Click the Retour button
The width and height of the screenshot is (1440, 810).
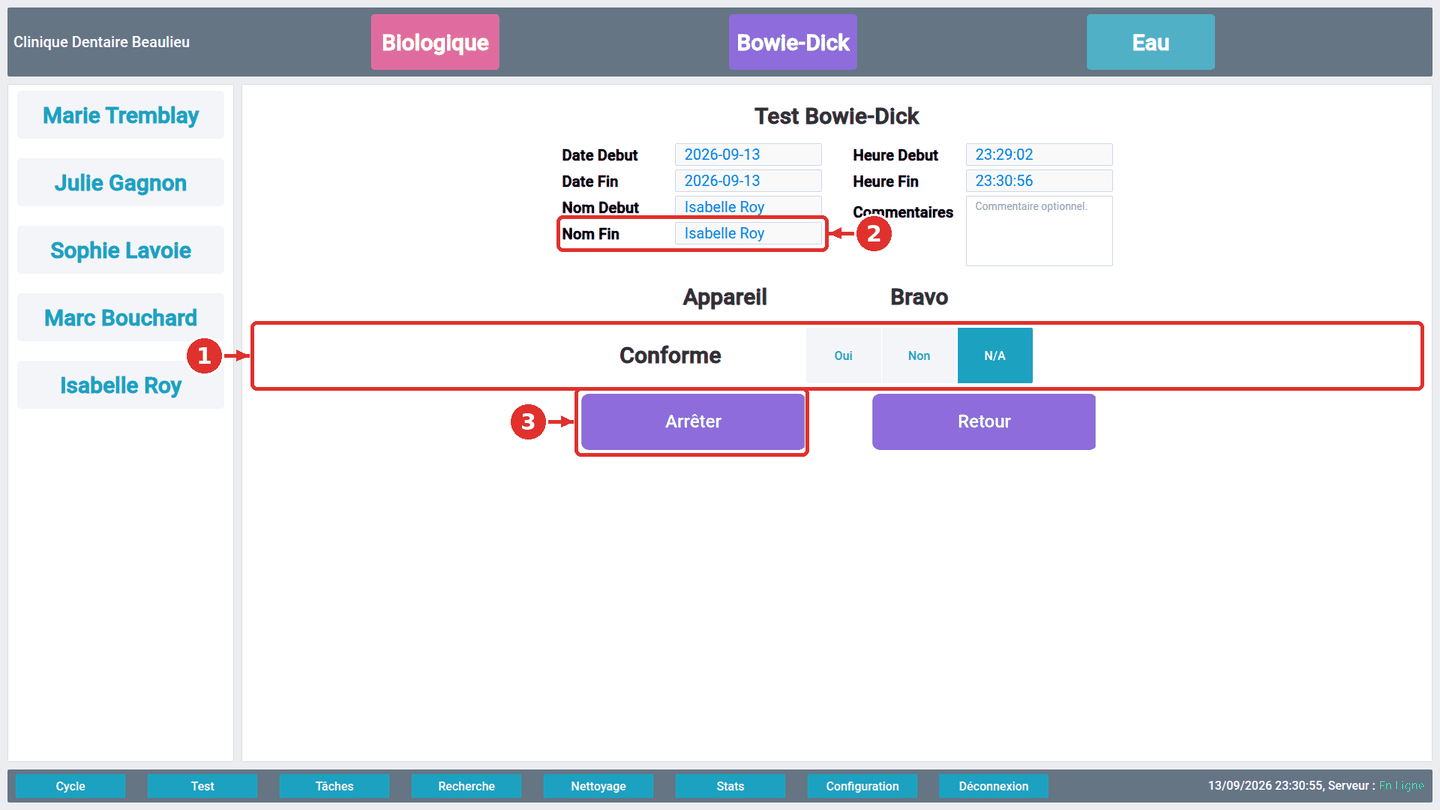[x=984, y=422]
